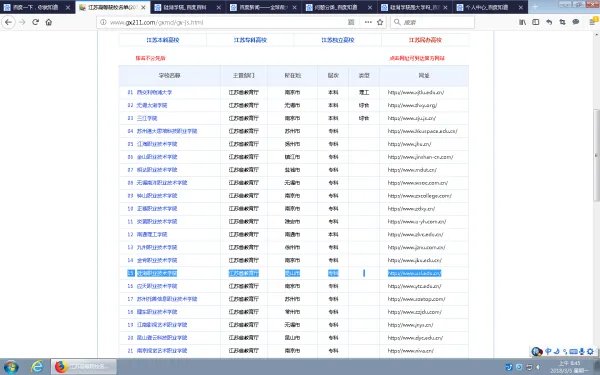Reload the current page
This screenshot has height=375, width=600.
[36, 22]
